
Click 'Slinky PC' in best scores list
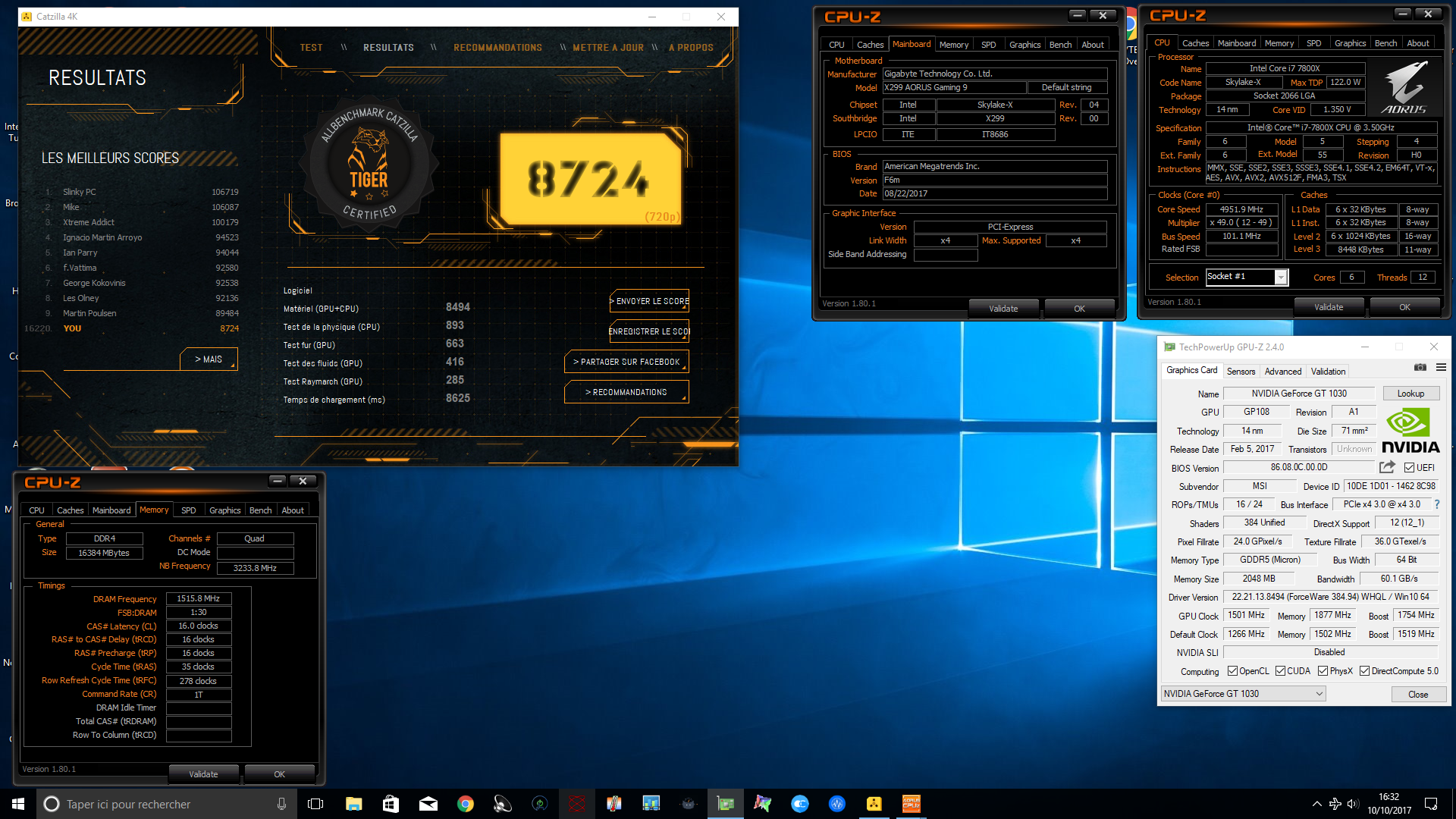coord(80,192)
